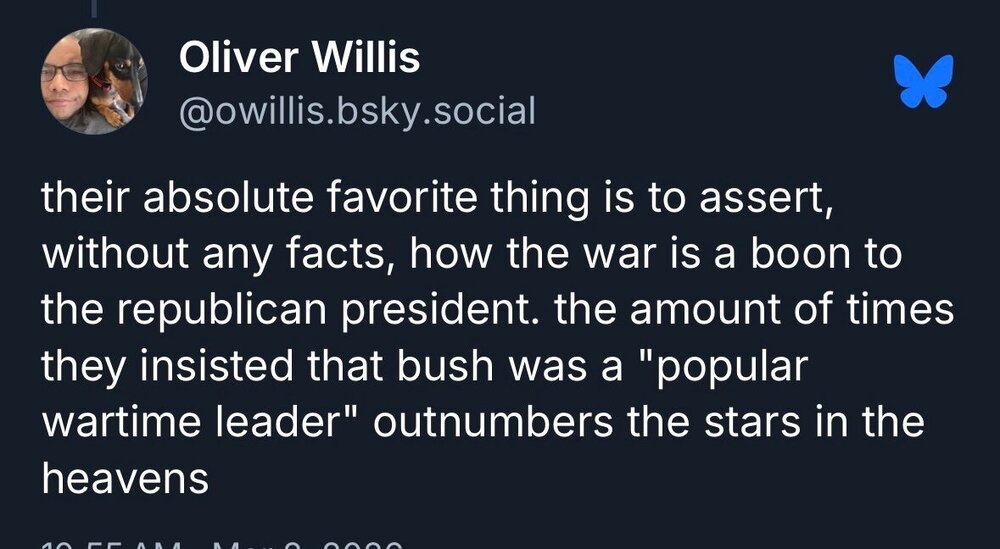Click the display name Oliver Willis
1000x549 pixels.
(x=299, y=60)
